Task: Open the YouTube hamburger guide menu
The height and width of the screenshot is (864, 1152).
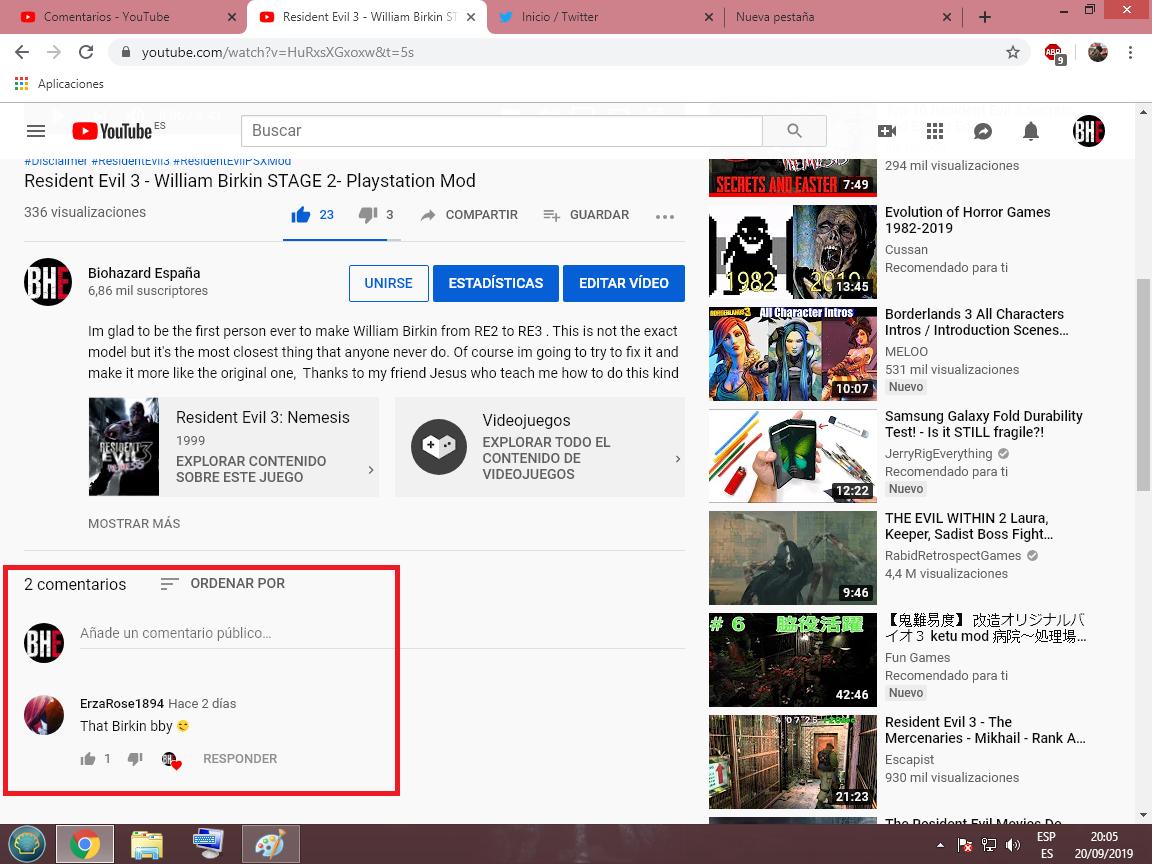Action: tap(36, 131)
